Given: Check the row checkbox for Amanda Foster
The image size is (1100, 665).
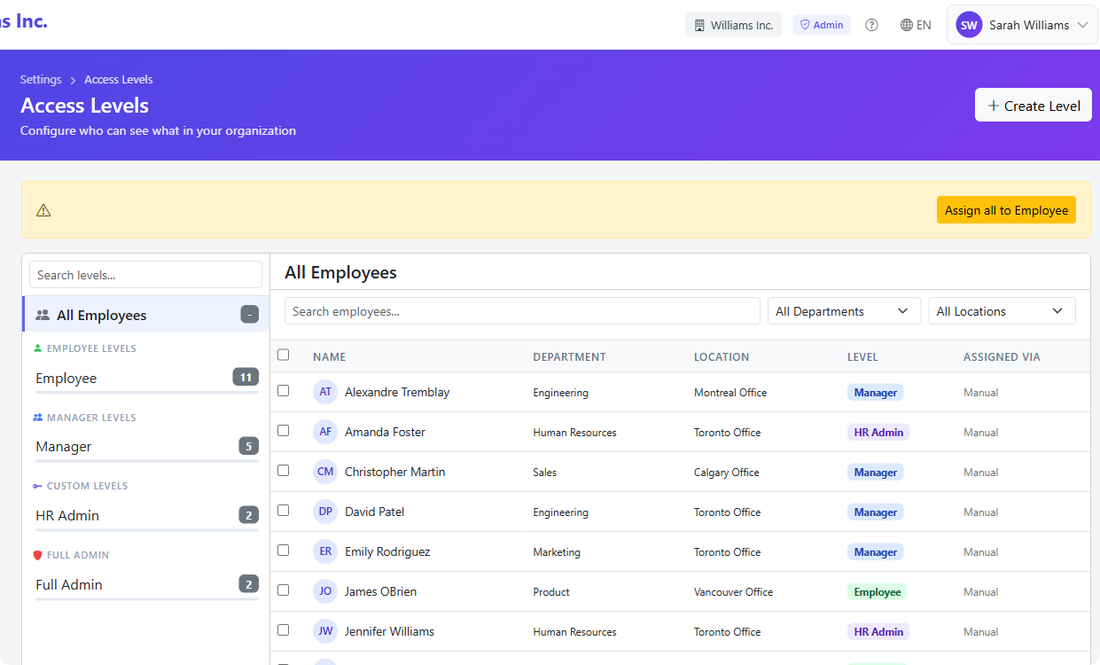Looking at the screenshot, I should 283,432.
